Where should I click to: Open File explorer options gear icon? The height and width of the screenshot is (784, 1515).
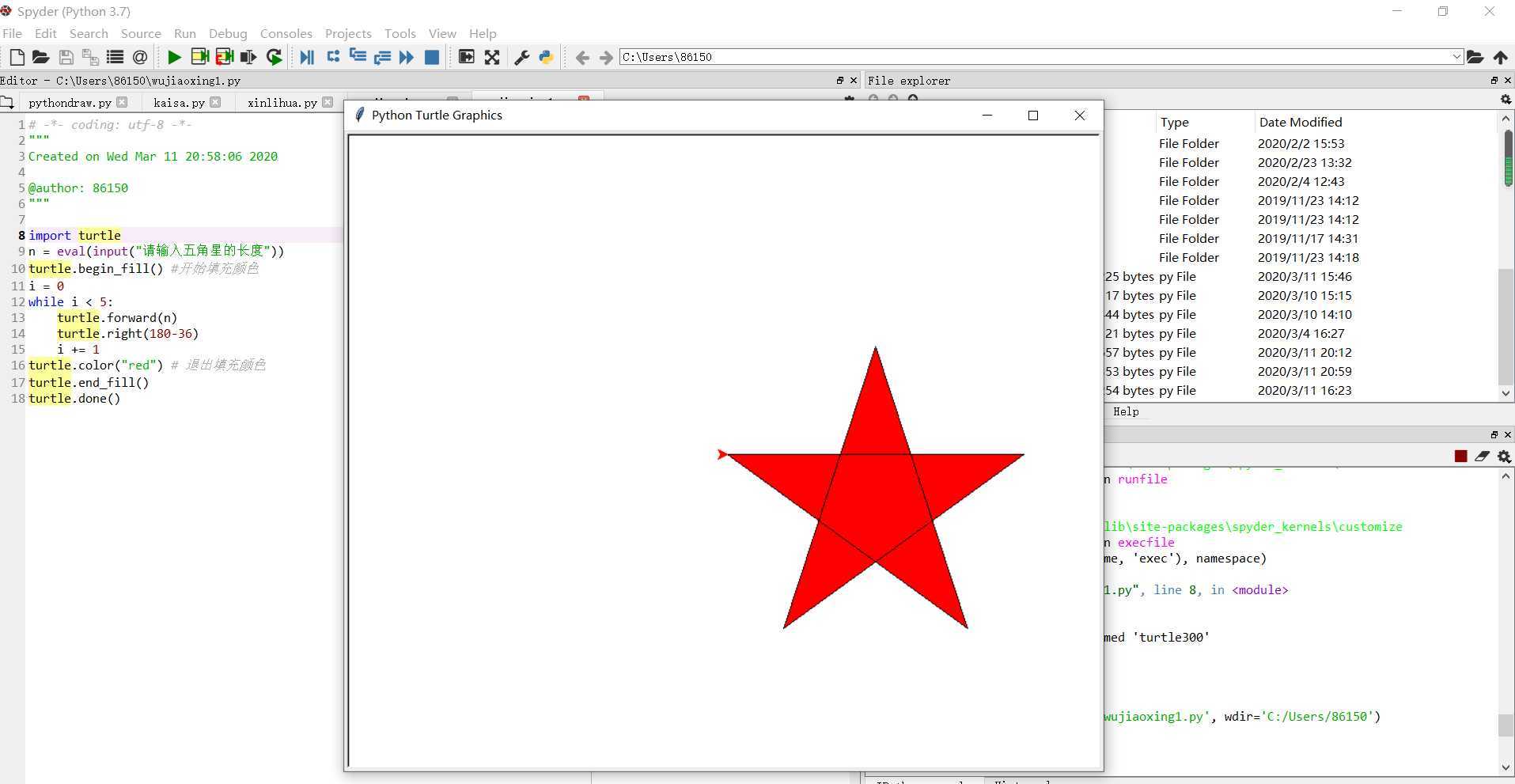(1506, 100)
